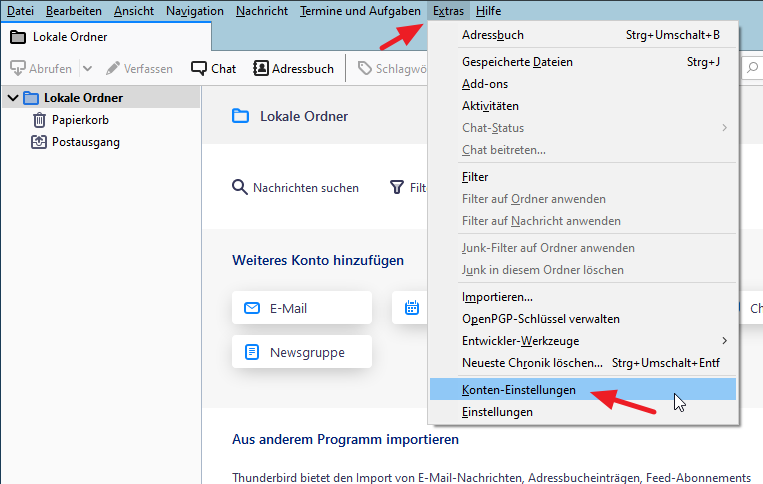
Task: Expand Entwickler-Werkzeuge submenu
Action: [583, 341]
